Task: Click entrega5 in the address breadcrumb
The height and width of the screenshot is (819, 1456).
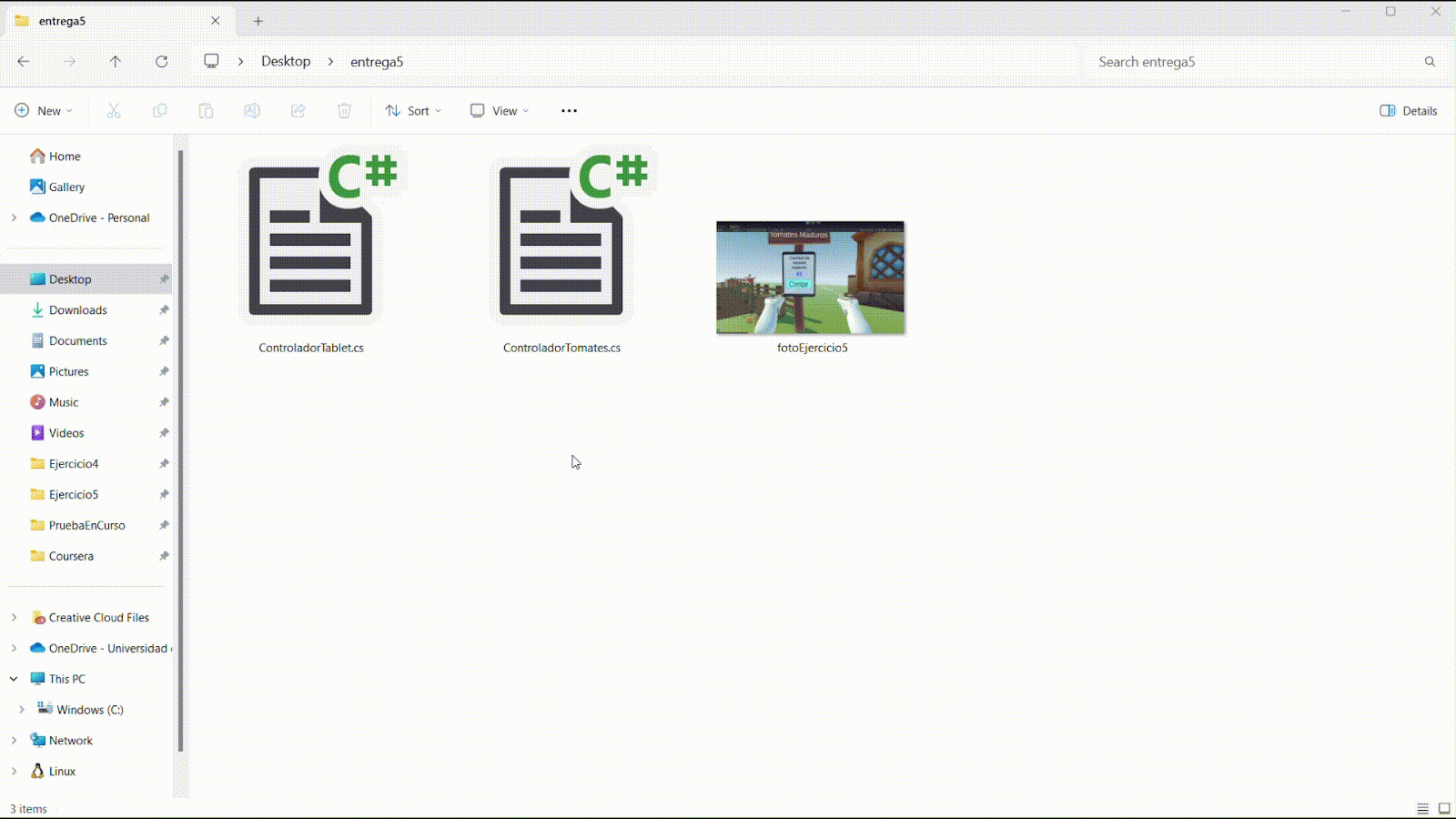Action: 377,61
